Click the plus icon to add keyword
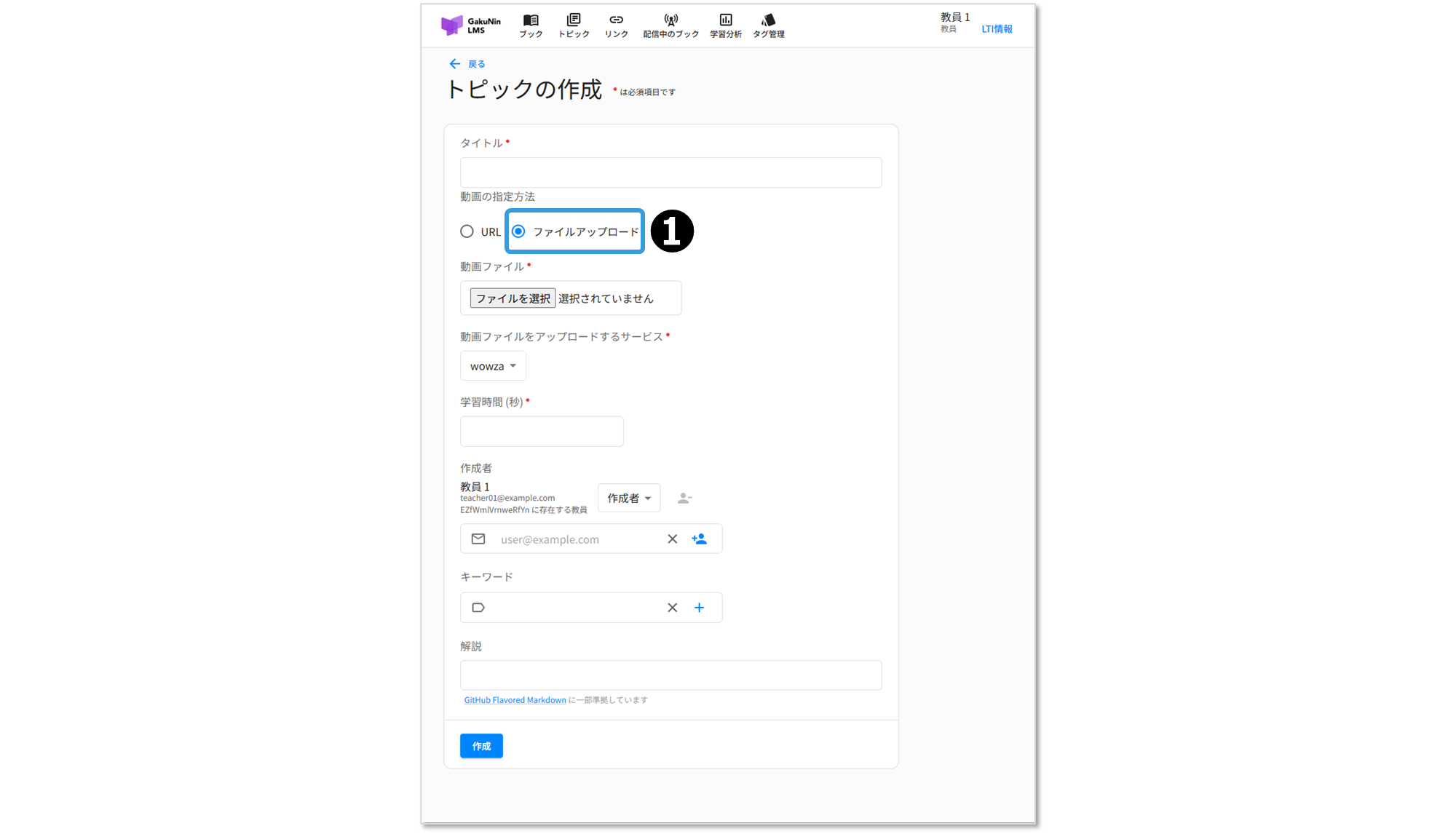Screen dimensions: 1456x834 coord(699,608)
